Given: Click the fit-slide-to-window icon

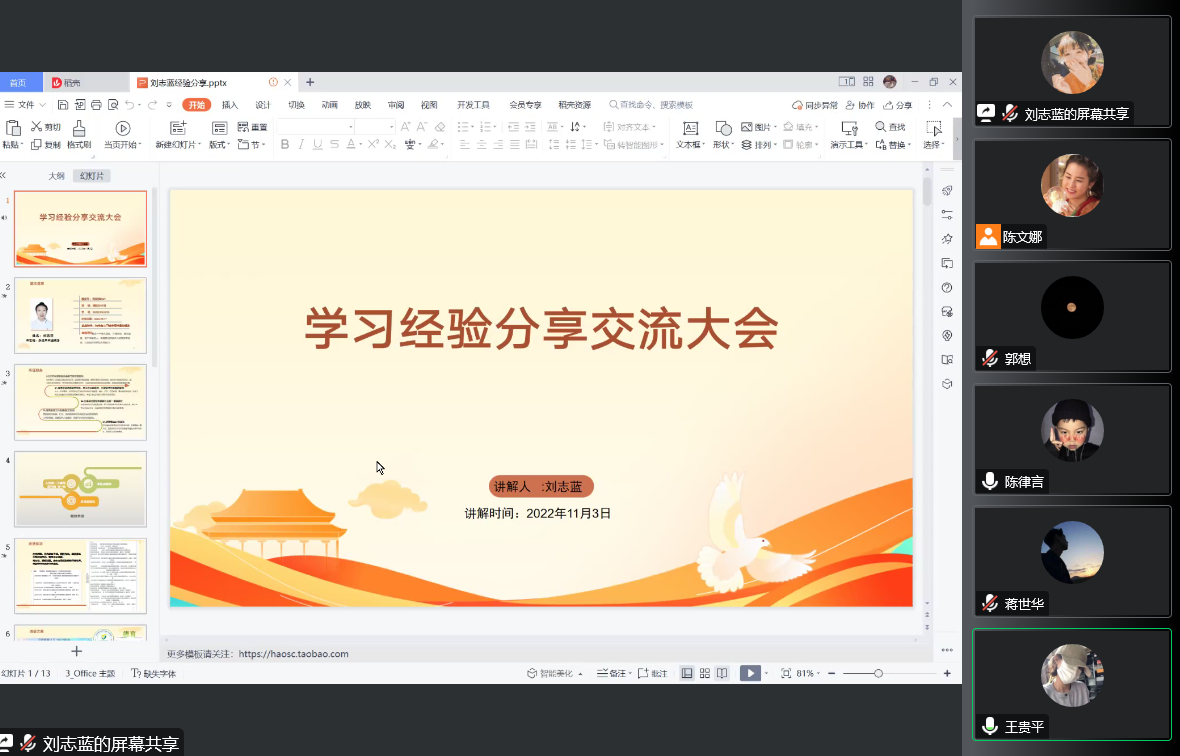Looking at the screenshot, I should click(786, 673).
